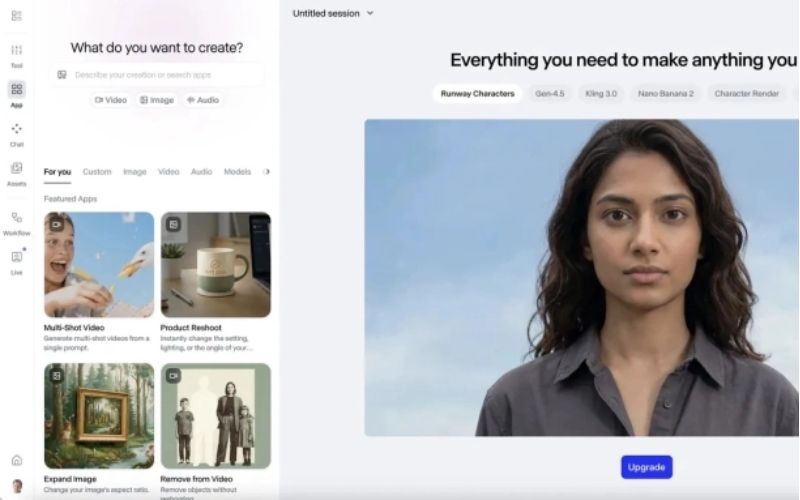
Task: Click the user profile avatar
Action: (16, 486)
